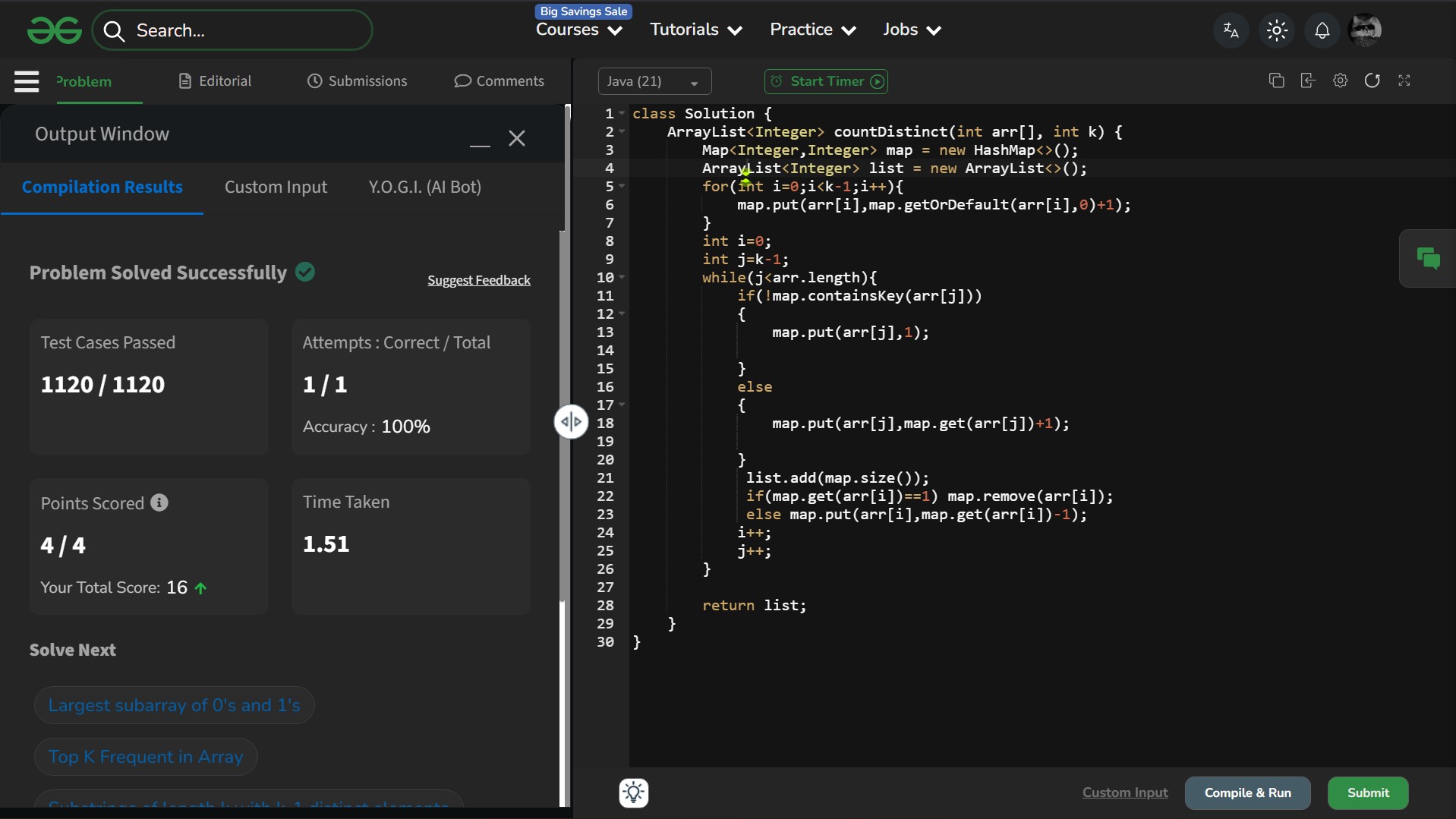Open notifications bell icon
The height and width of the screenshot is (819, 1456).
coord(1322,30)
